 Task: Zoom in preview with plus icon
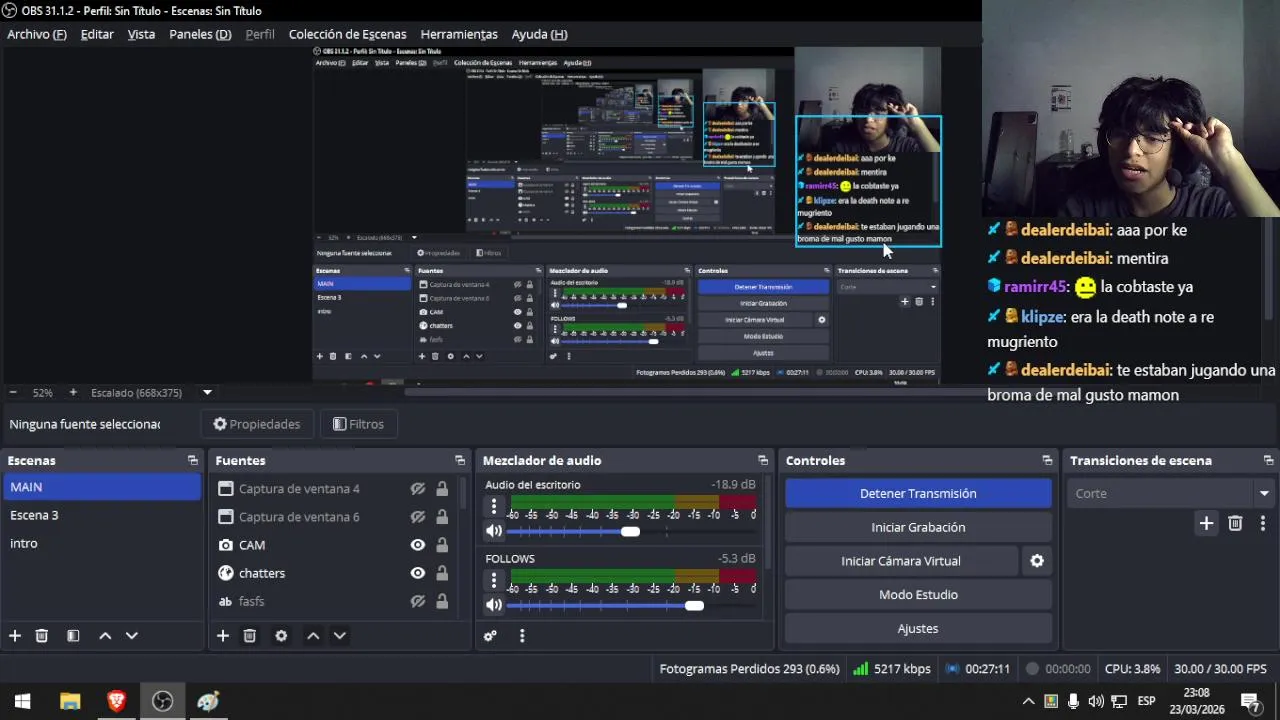[72, 393]
